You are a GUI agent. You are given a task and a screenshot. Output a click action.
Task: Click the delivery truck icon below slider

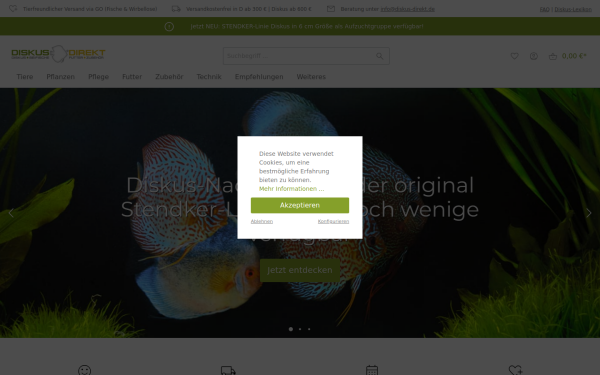pos(228,370)
